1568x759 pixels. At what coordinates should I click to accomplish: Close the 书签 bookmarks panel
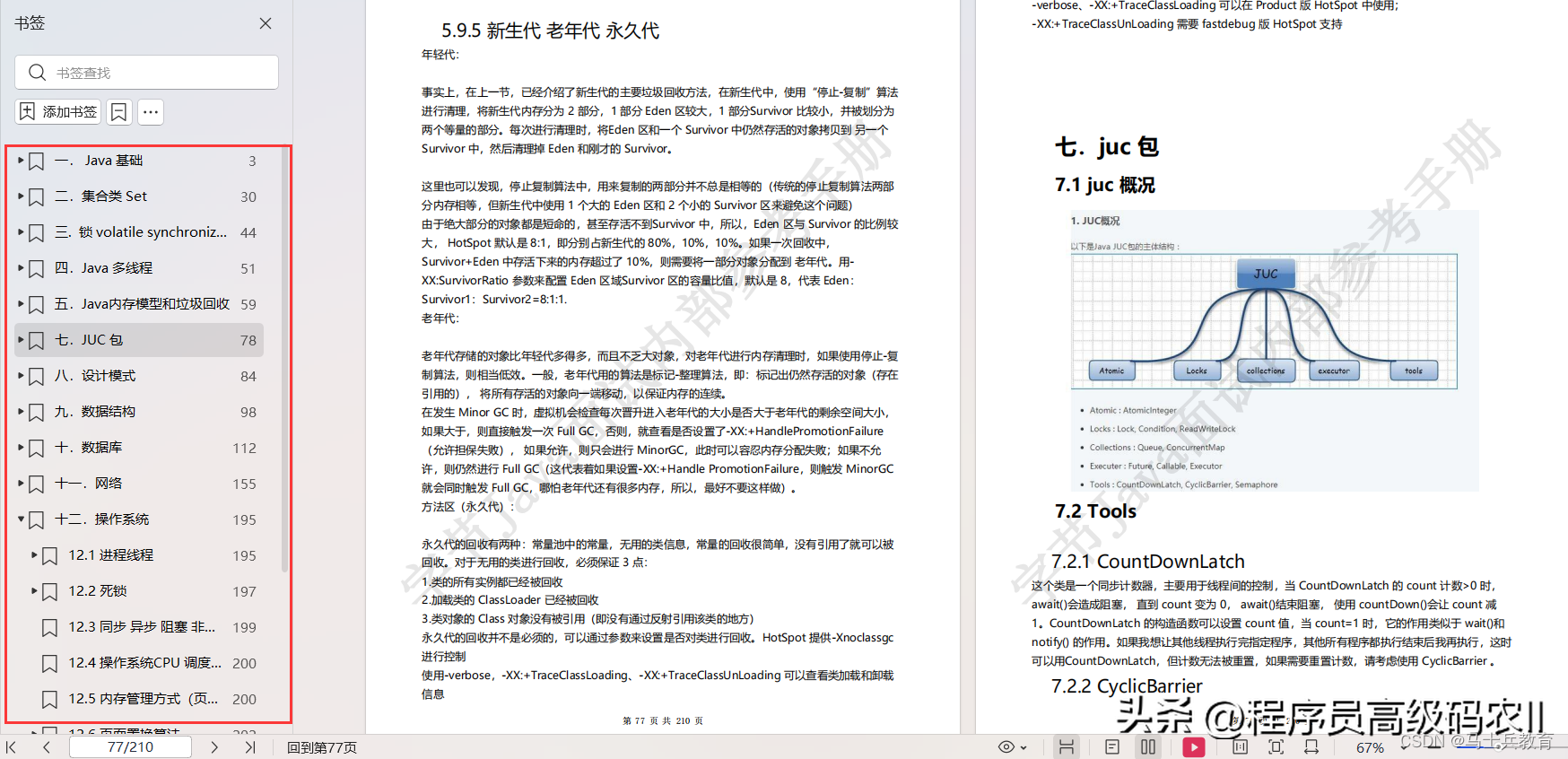[266, 23]
